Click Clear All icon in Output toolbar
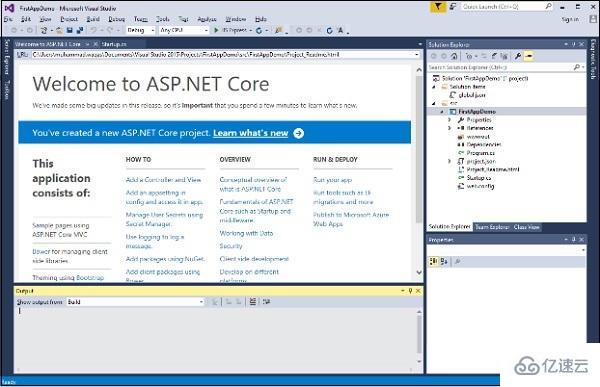The height and width of the screenshot is (387, 600). point(253,302)
